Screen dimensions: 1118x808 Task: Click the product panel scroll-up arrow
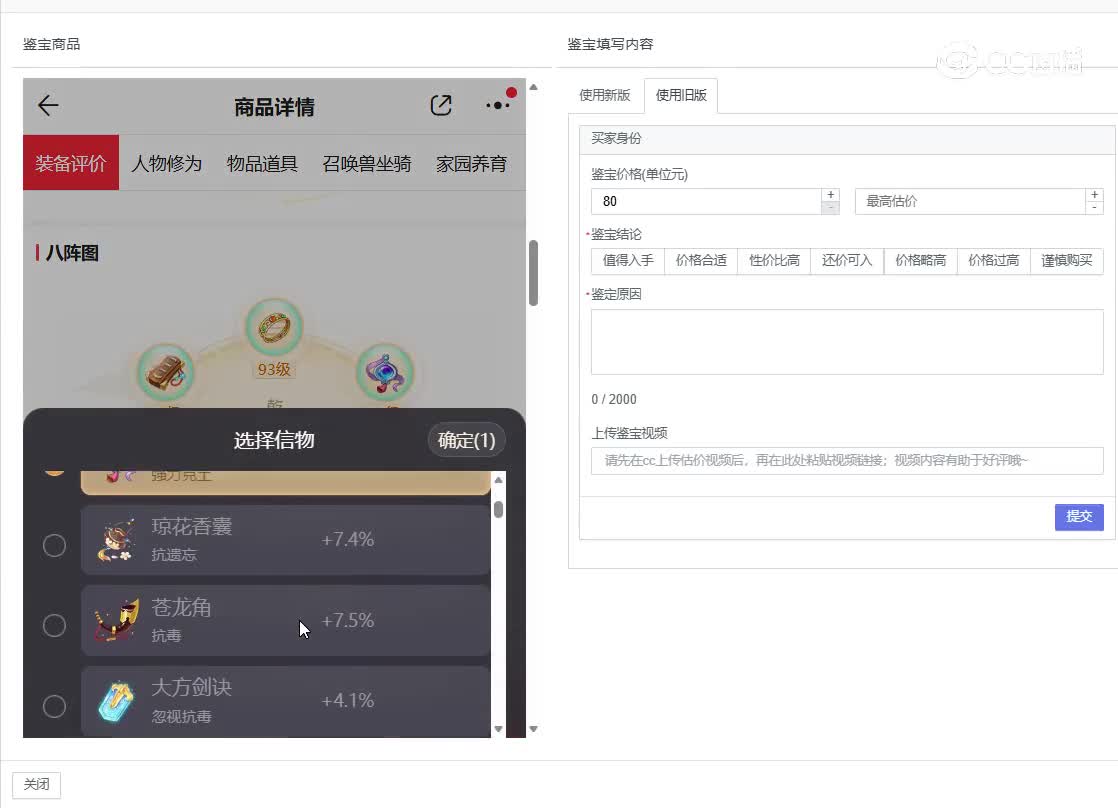pos(533,87)
